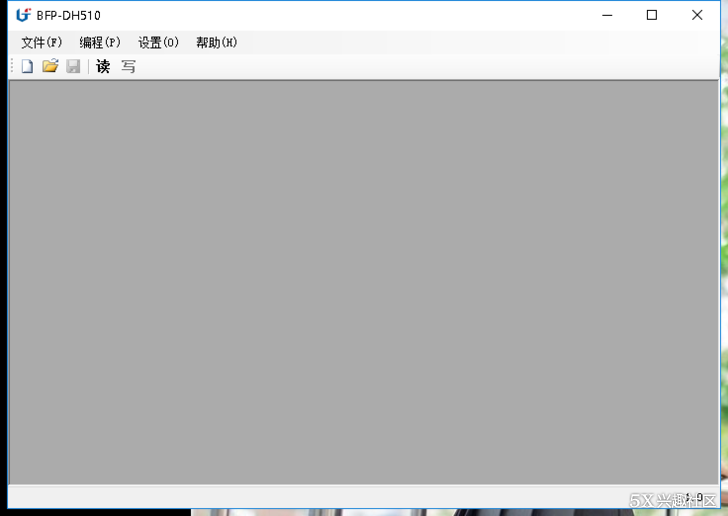The height and width of the screenshot is (516, 728).
Task: Click the BFP-DH510 app logo in title bar
Action: (x=23, y=15)
